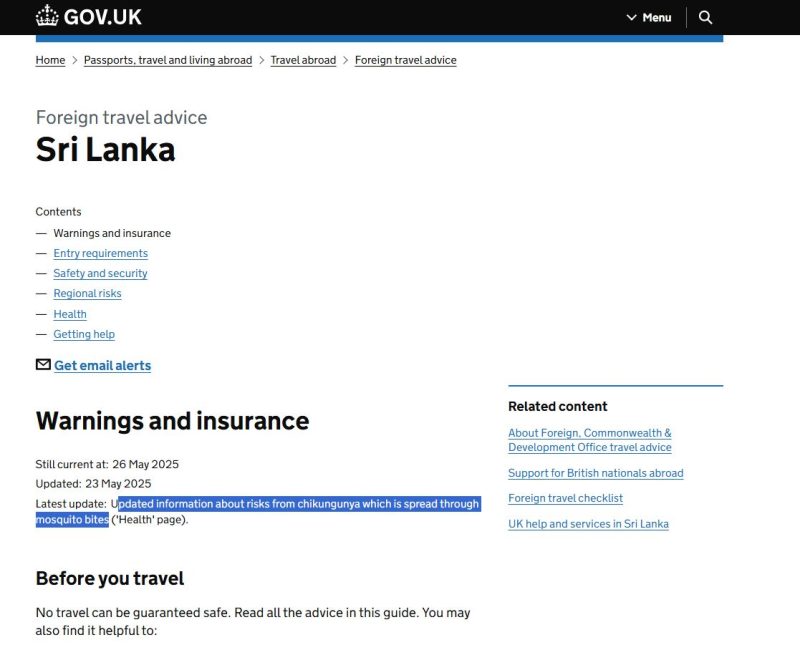
Task: Jump to Entry requirements section
Action: pos(100,253)
